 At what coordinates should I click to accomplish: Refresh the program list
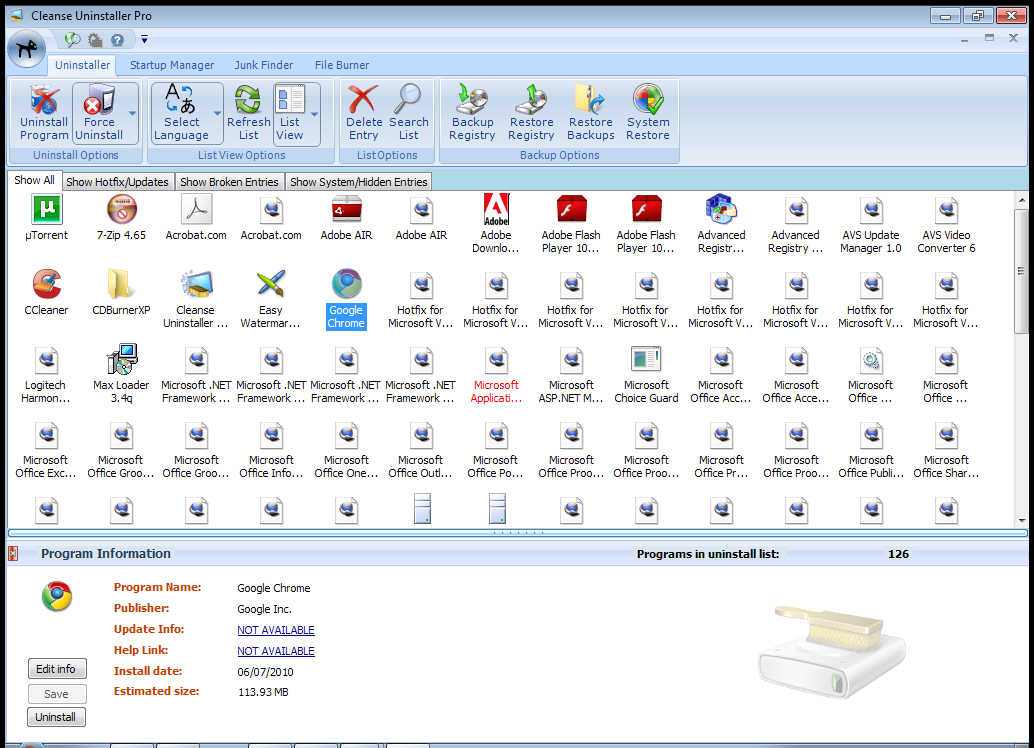point(249,113)
